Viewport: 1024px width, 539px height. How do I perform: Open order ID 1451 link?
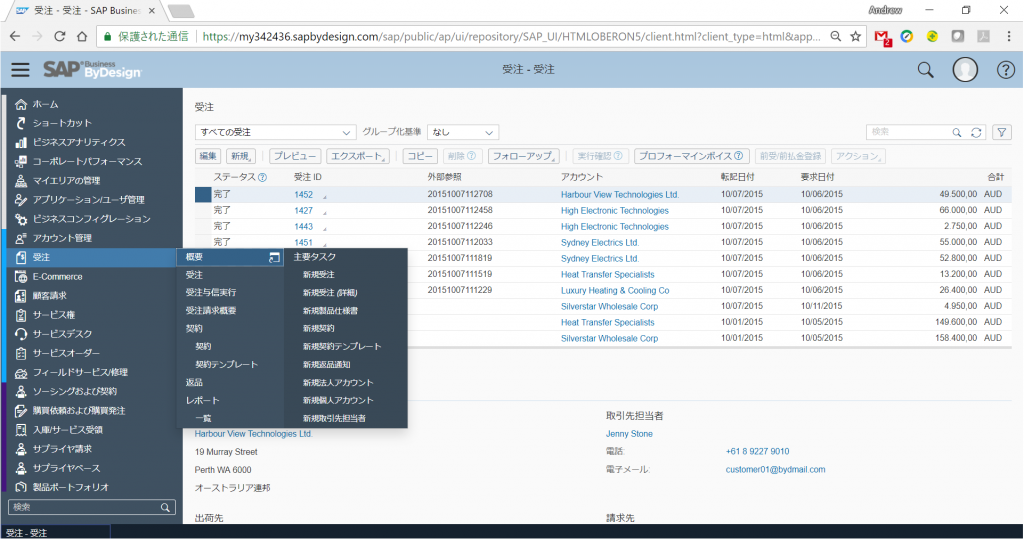pyautogui.click(x=303, y=242)
